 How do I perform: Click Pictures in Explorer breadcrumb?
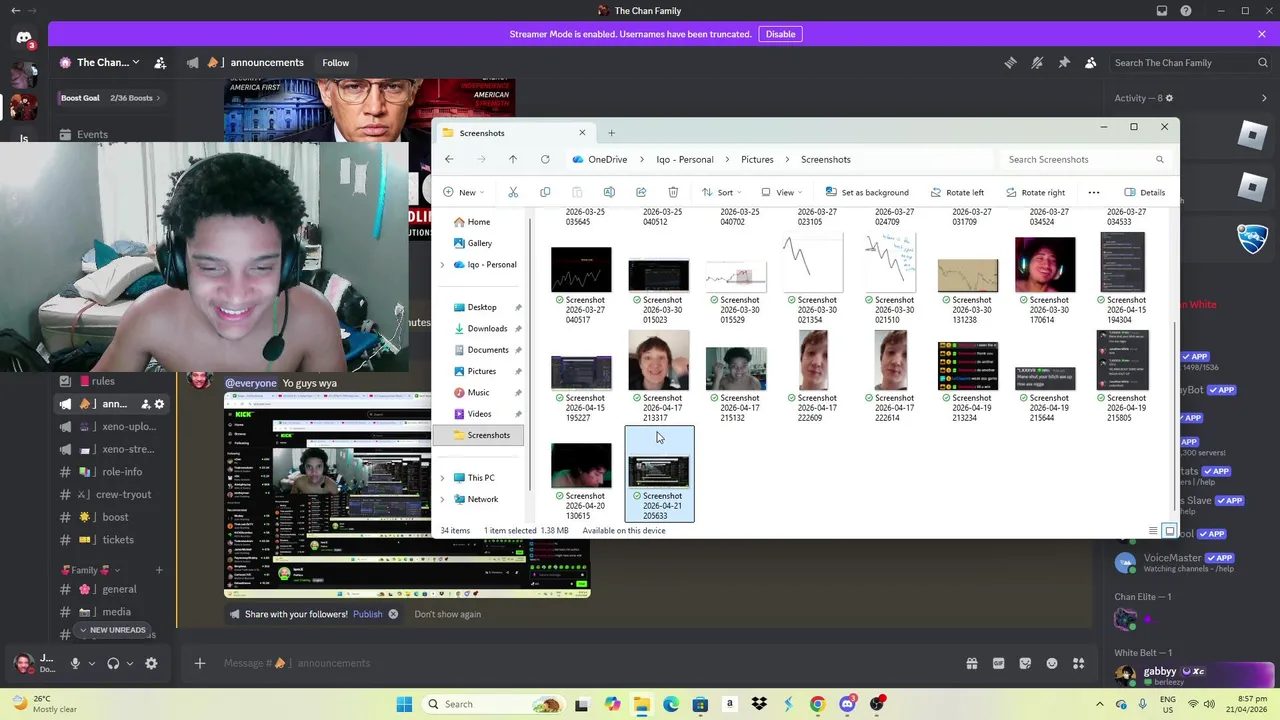coord(757,159)
